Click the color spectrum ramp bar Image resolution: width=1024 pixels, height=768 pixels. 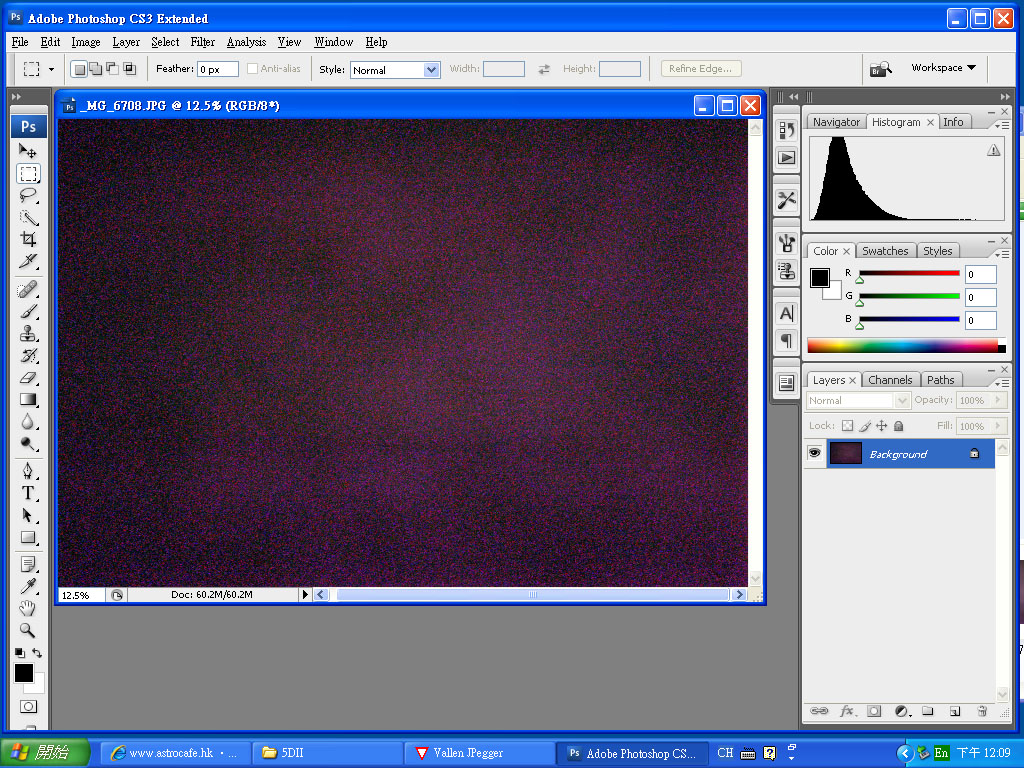coord(902,346)
